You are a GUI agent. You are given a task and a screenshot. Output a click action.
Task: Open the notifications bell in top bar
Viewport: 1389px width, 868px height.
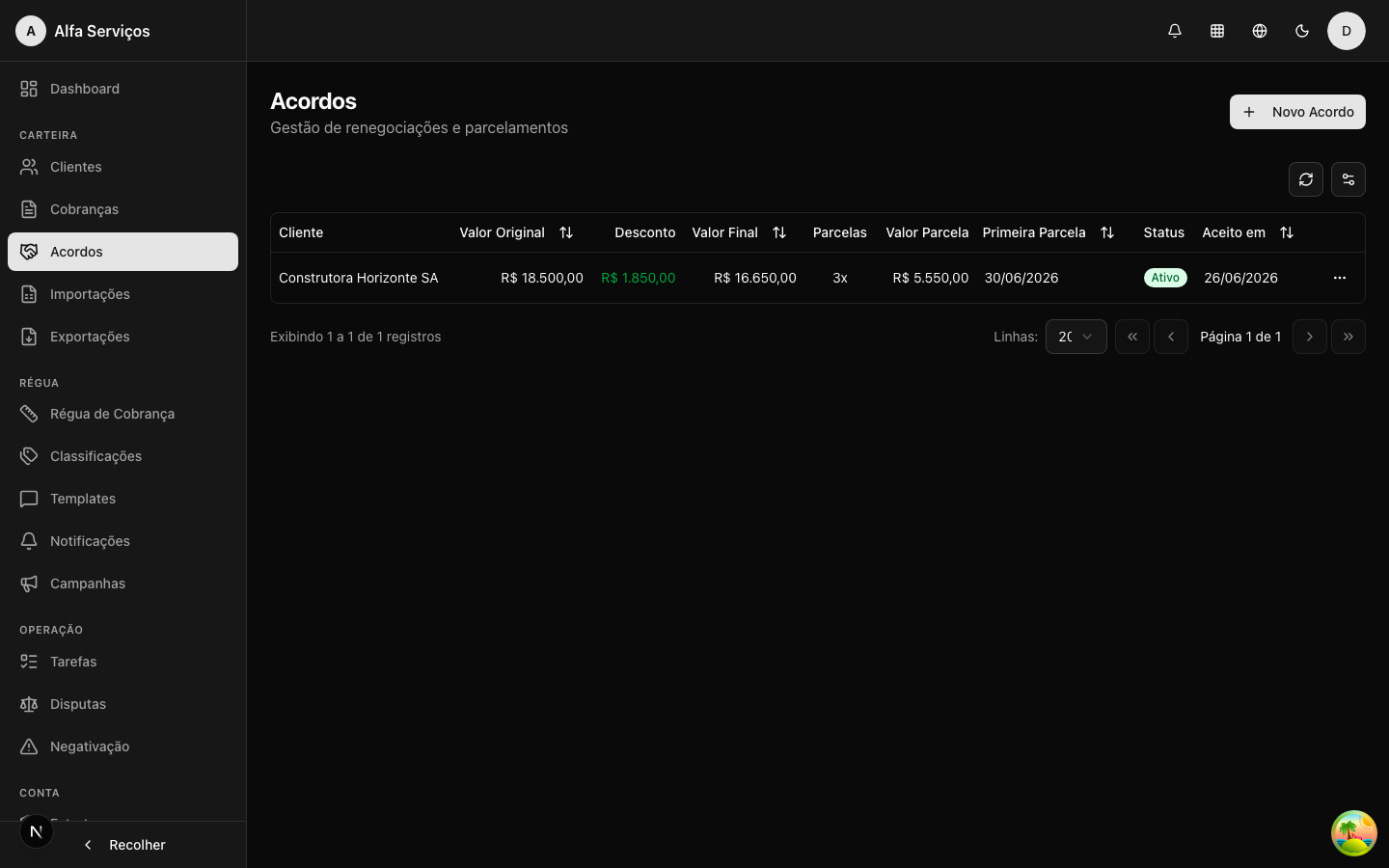pyautogui.click(x=1175, y=31)
